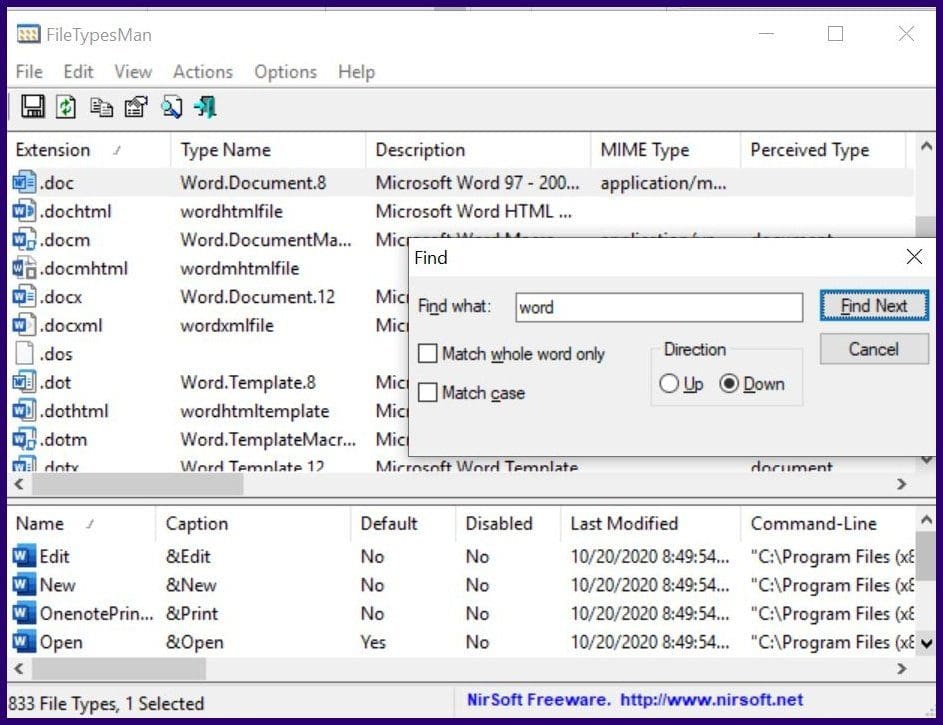Open the Options menu

click(x=285, y=72)
